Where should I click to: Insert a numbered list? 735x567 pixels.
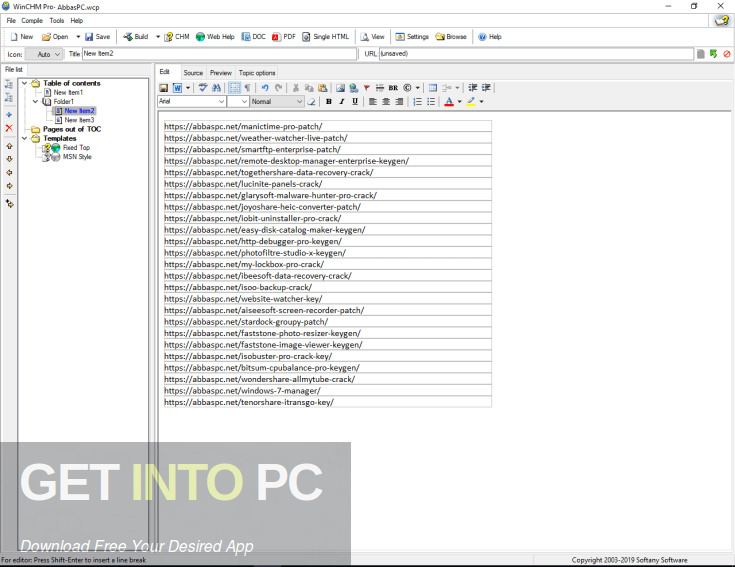(x=417, y=101)
